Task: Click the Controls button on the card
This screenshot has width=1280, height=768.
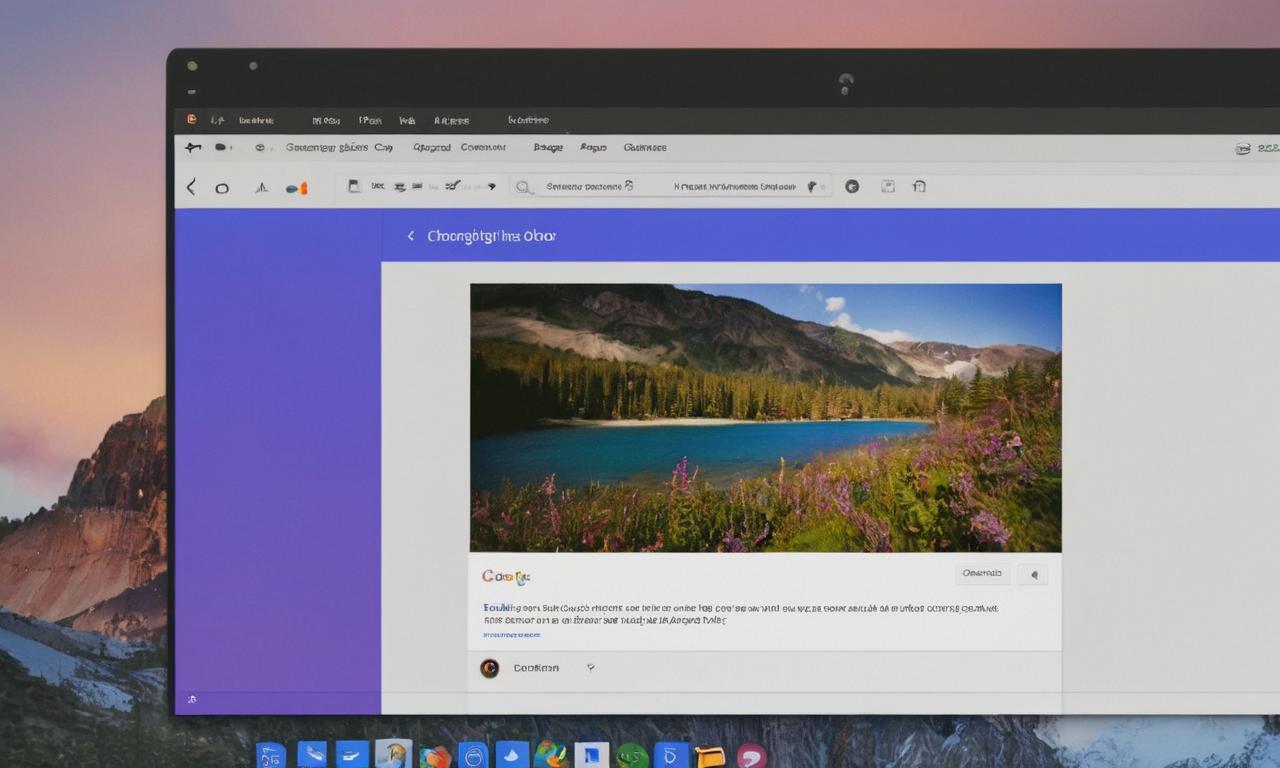Action: [x=981, y=573]
